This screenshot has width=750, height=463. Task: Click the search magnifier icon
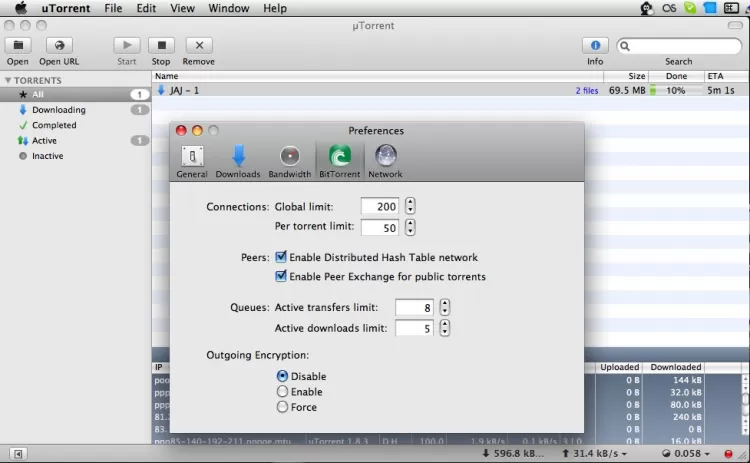point(625,46)
